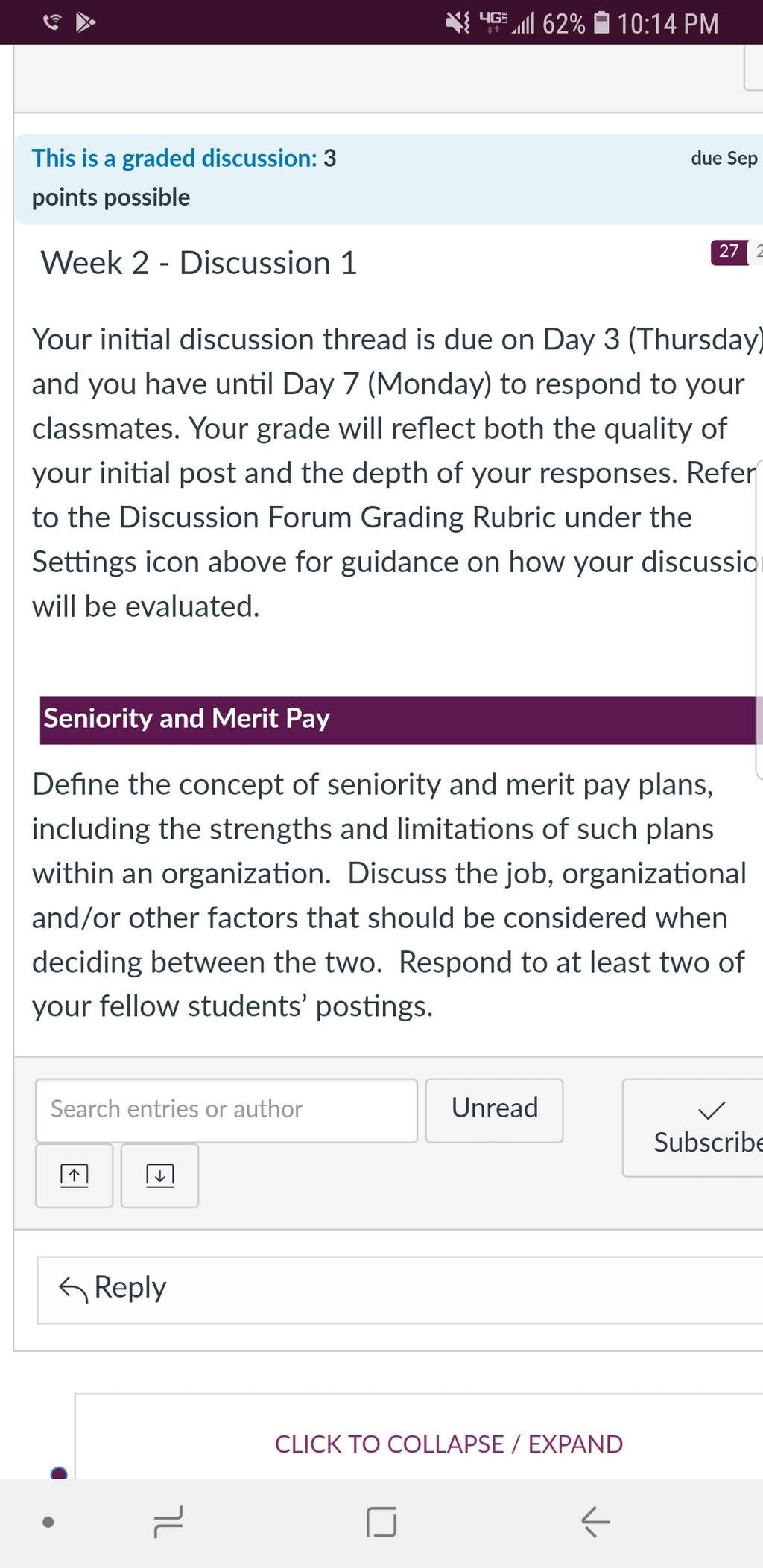Image resolution: width=763 pixels, height=1568 pixels.
Task: Click the expand replies down-arrow icon
Action: pos(159,1175)
